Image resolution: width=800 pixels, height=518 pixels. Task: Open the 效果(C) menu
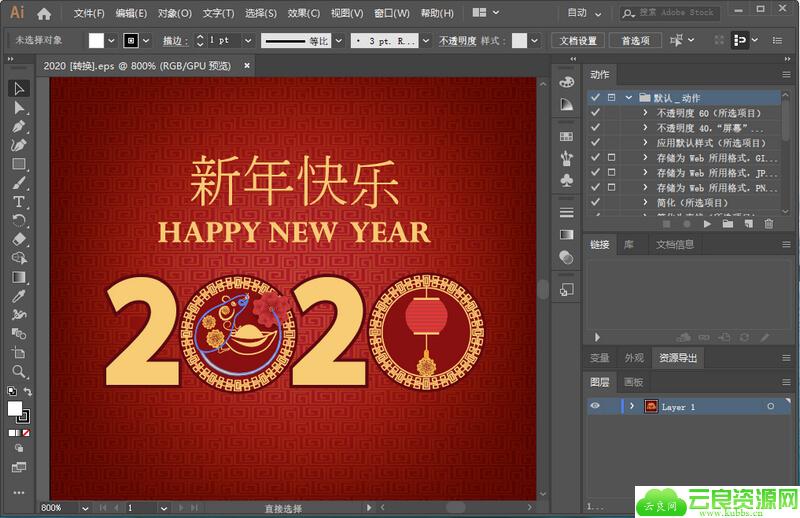click(x=303, y=13)
